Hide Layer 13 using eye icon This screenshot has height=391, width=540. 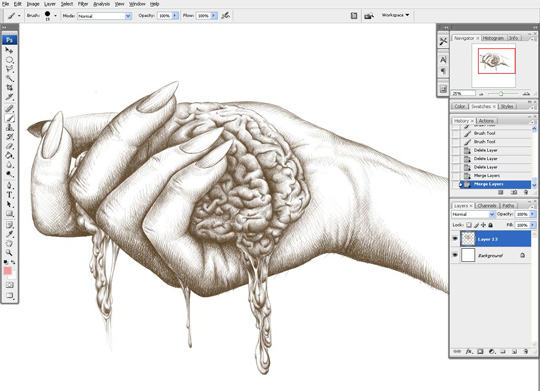pos(455,239)
